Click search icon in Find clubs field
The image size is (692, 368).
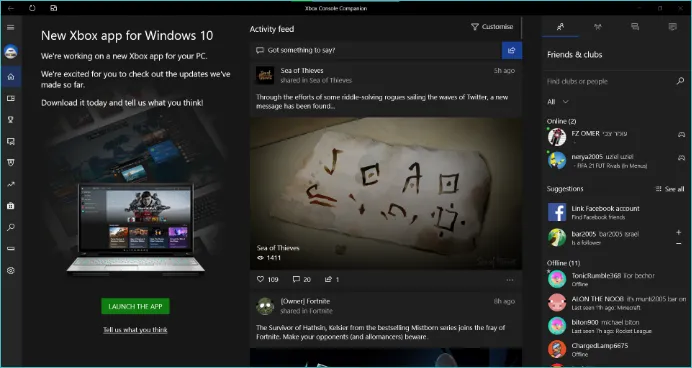[x=680, y=81]
